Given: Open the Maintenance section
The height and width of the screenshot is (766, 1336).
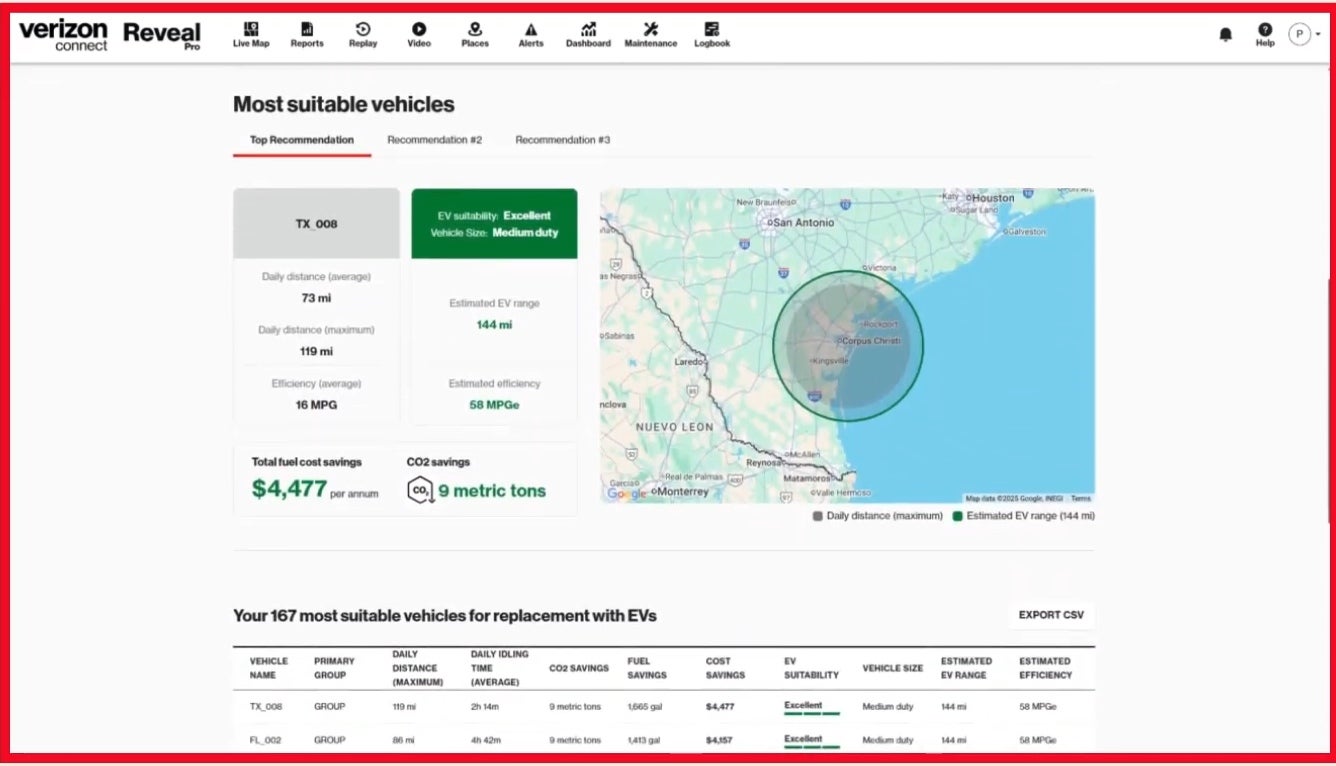Looking at the screenshot, I should pos(650,34).
